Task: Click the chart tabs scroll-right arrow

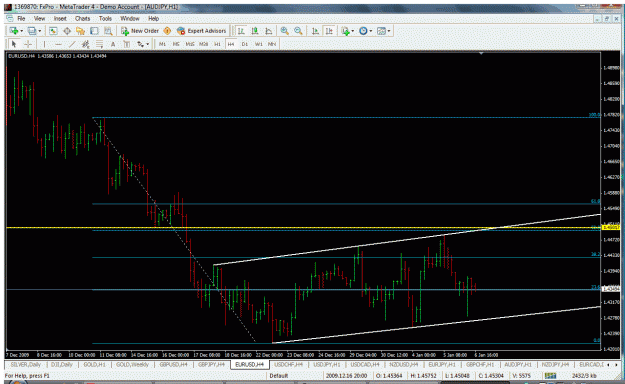Action: (x=616, y=364)
